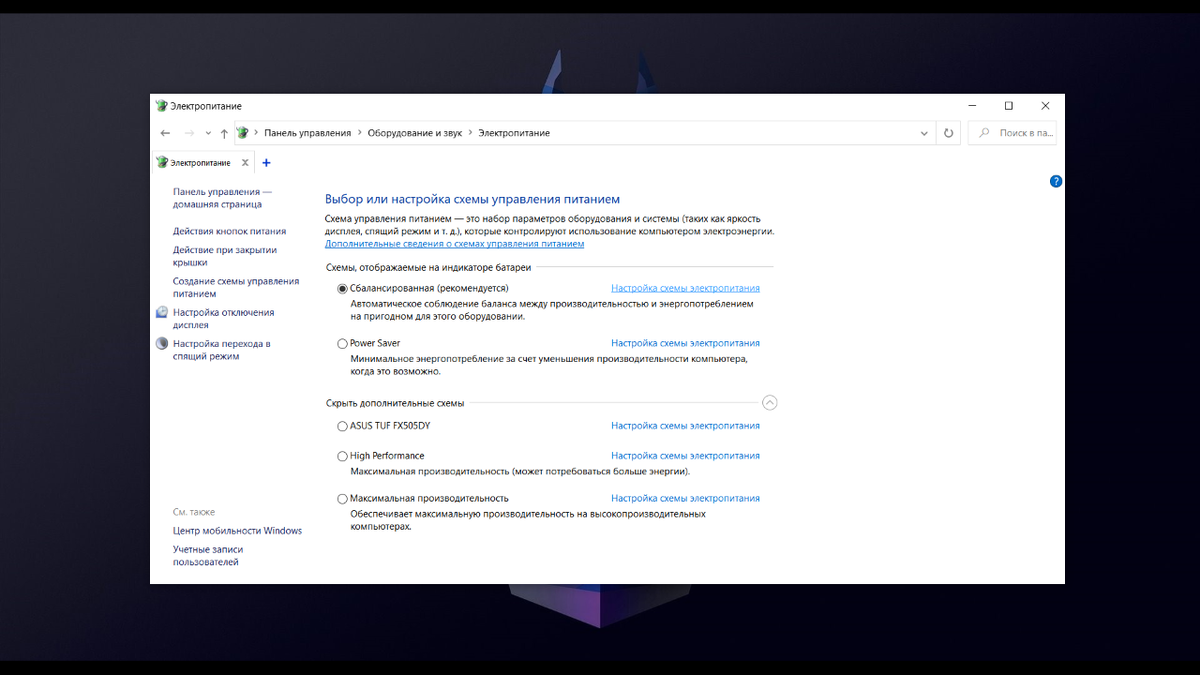The height and width of the screenshot is (675, 1200).
Task: Open Настройка отключения дисплея link
Action: click(x=223, y=319)
